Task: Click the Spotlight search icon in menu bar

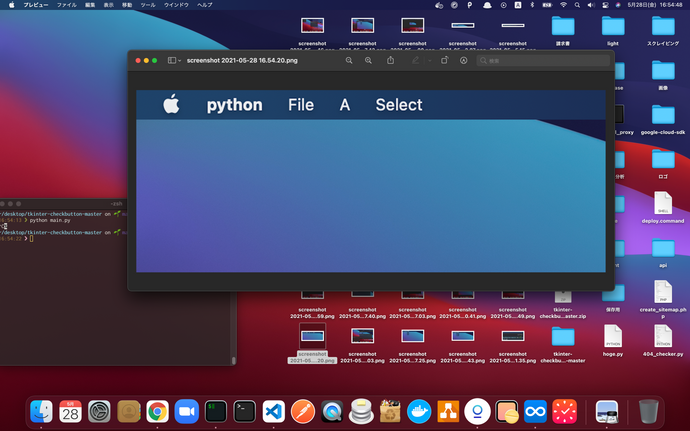Action: coord(577,5)
